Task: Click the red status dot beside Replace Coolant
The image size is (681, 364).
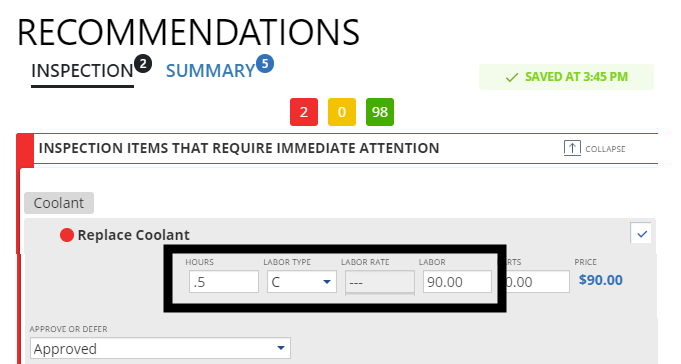Action: (67, 235)
